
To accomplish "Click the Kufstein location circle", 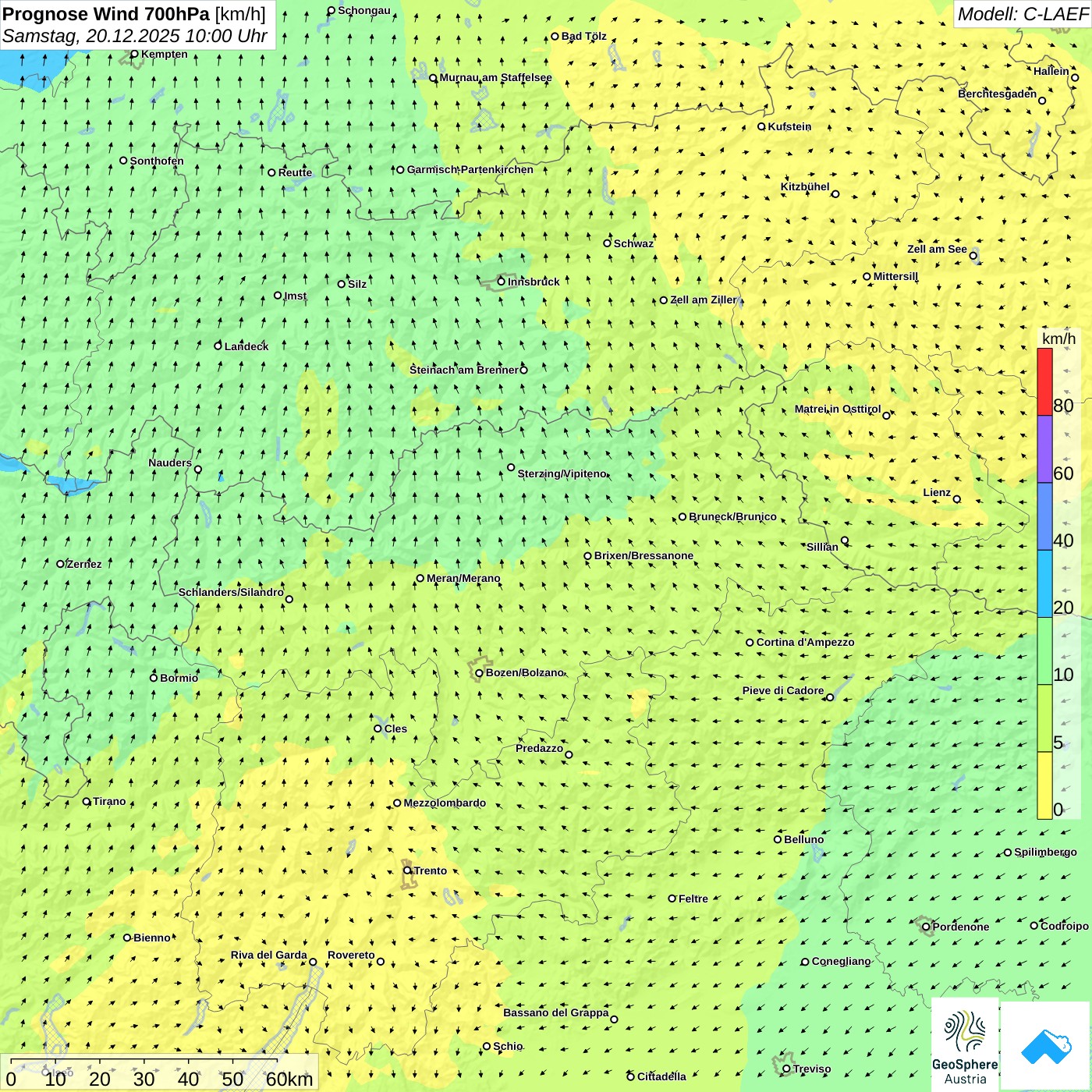I will pyautogui.click(x=761, y=126).
